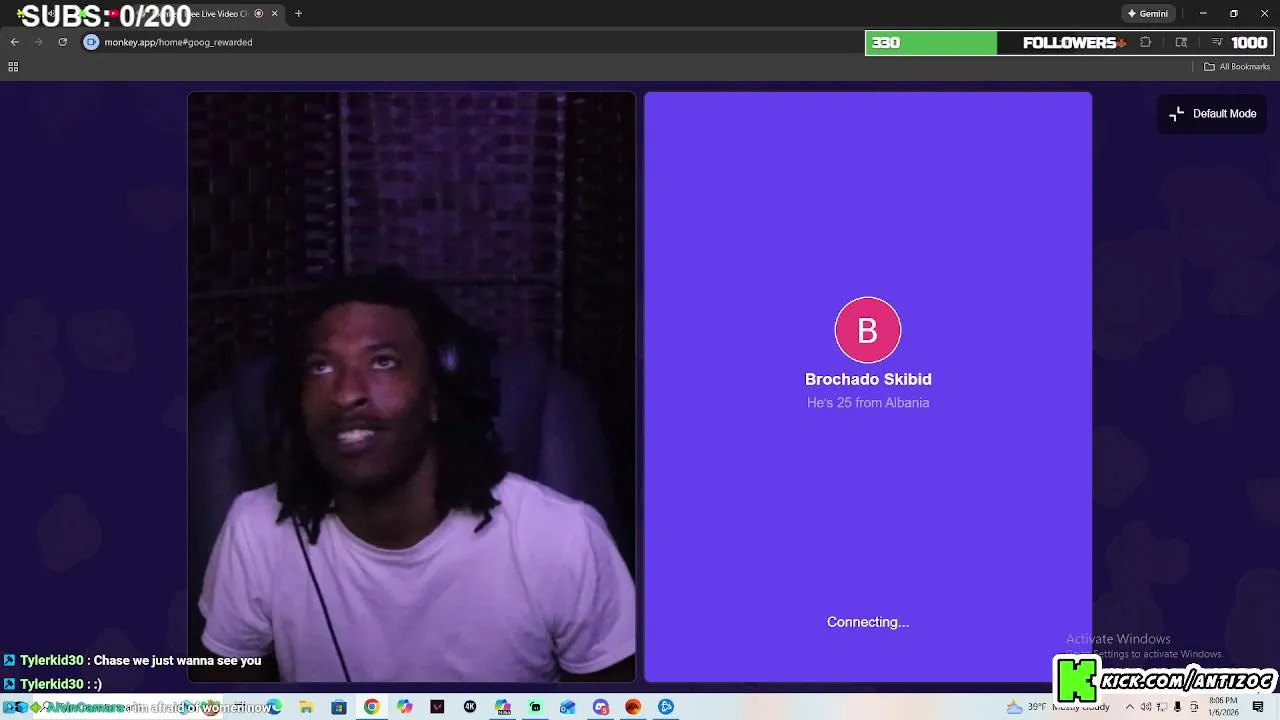Click the local webcam video feed

pos(411,387)
